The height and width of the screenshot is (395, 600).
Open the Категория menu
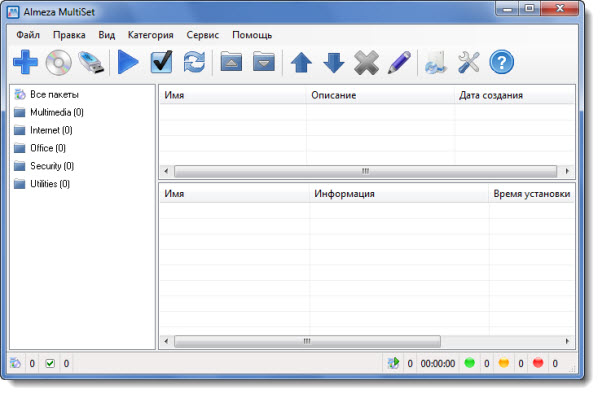[150, 35]
